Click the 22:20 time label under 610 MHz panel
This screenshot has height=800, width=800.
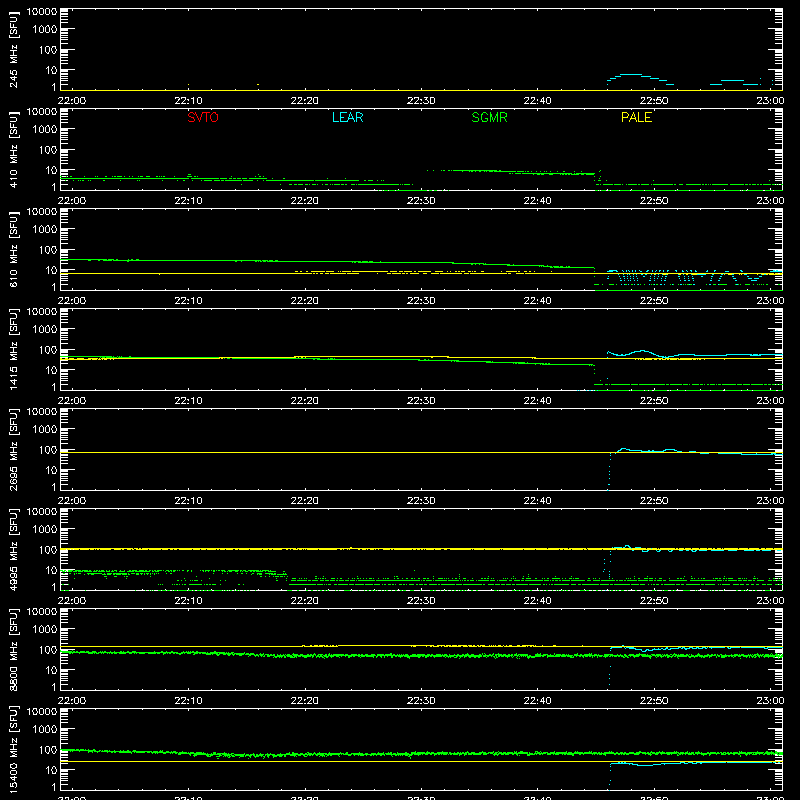305,301
